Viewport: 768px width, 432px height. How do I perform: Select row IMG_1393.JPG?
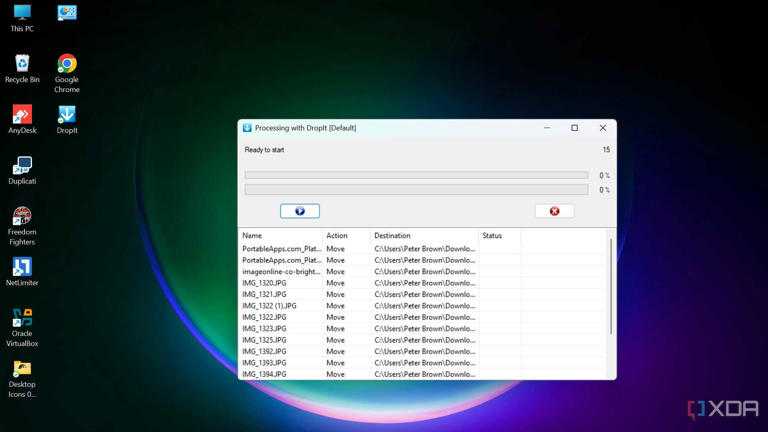point(423,363)
